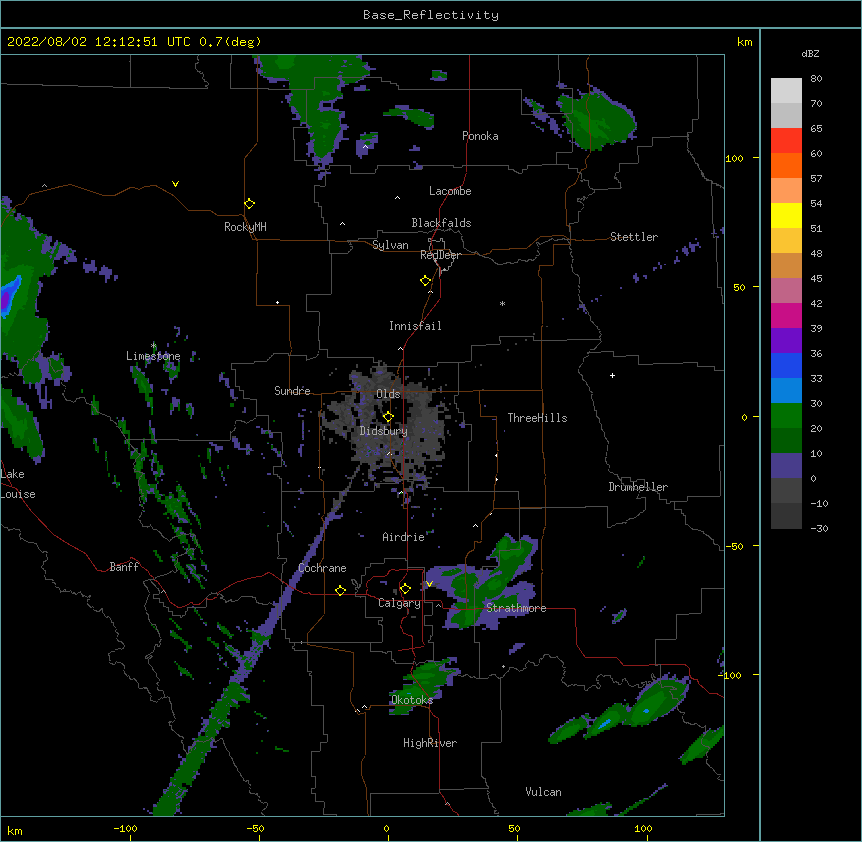Click the yellow diamond marker south of RedDeer

click(426, 281)
